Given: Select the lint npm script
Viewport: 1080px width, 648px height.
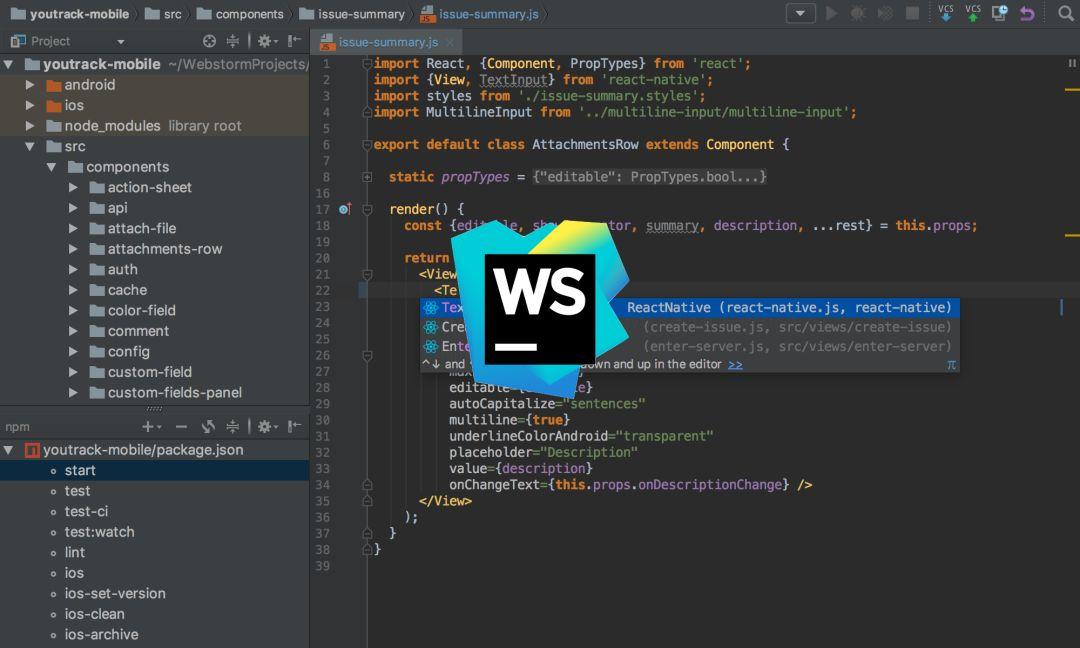Looking at the screenshot, I should point(154,552).
